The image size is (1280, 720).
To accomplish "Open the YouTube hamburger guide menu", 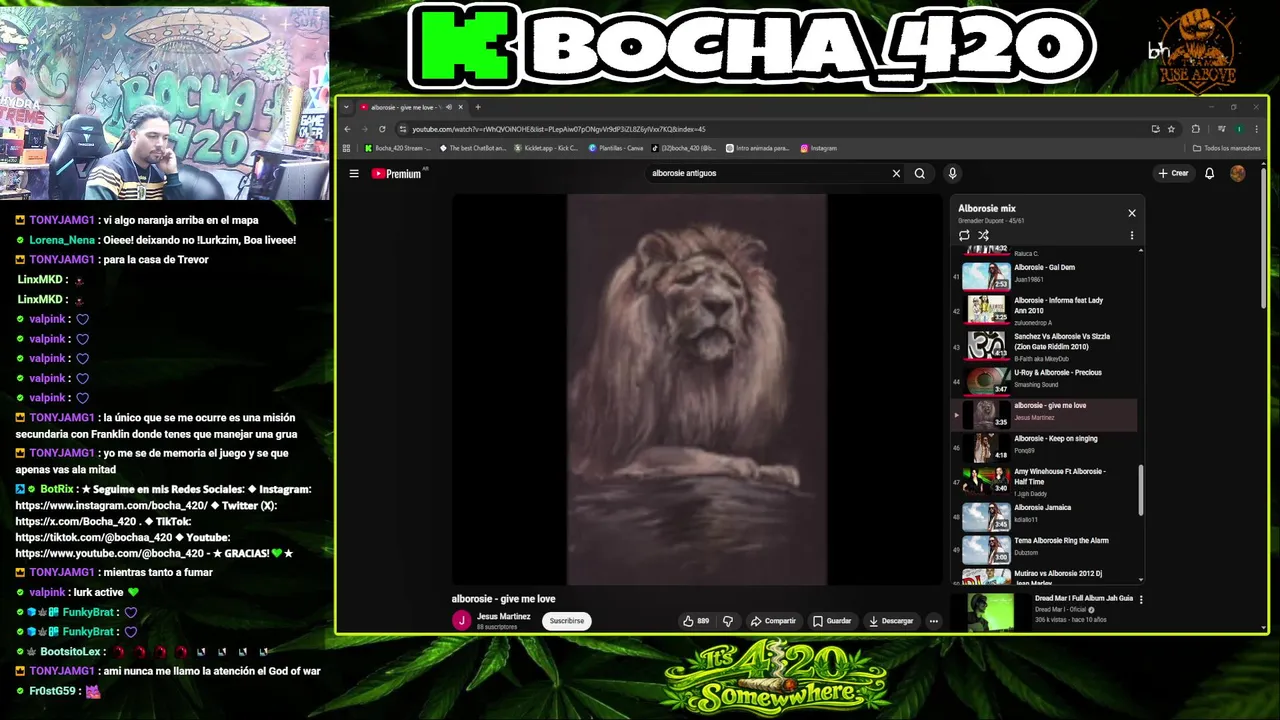I will 354,173.
